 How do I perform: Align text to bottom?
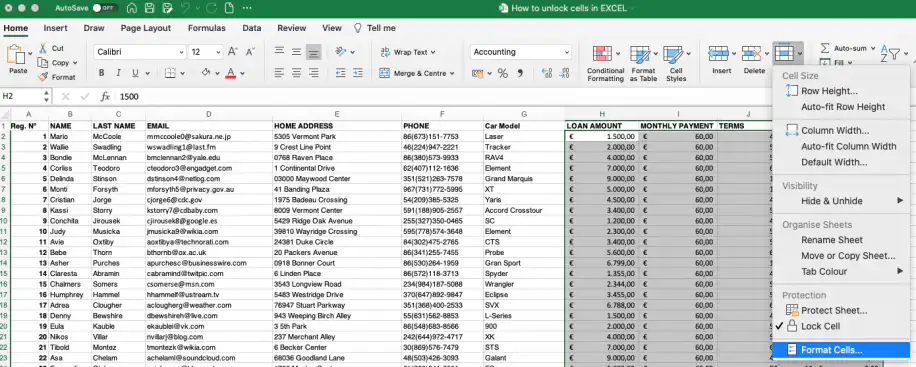coord(314,52)
